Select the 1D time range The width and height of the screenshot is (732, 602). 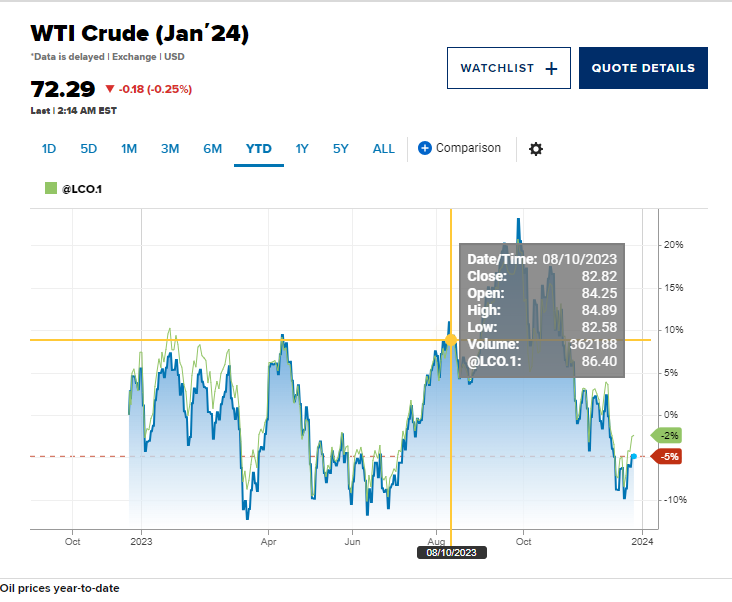tap(49, 149)
